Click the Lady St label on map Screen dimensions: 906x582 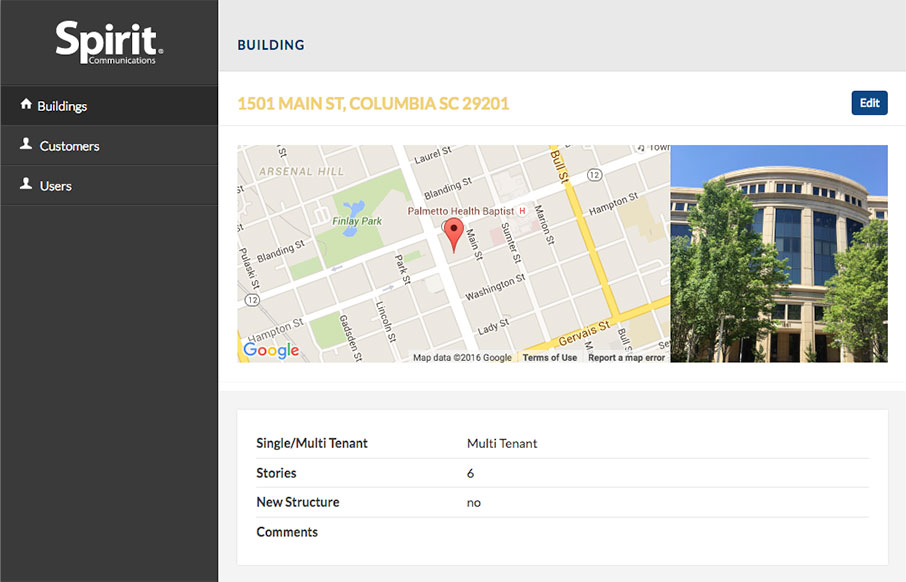[493, 327]
